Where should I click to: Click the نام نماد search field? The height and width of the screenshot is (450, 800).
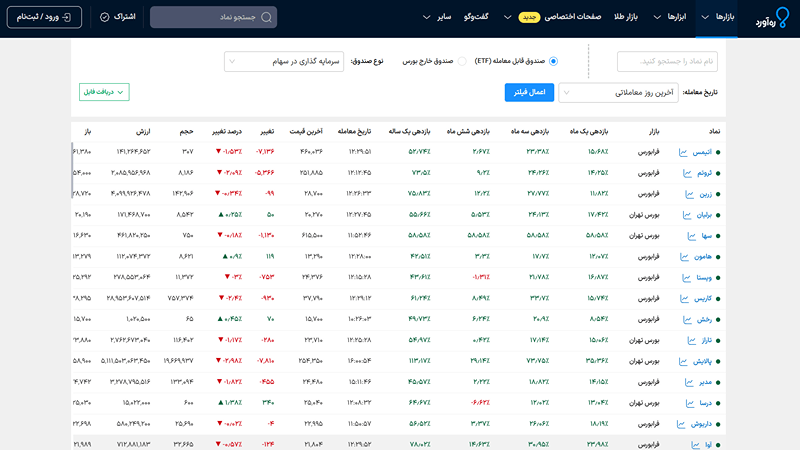[667, 61]
